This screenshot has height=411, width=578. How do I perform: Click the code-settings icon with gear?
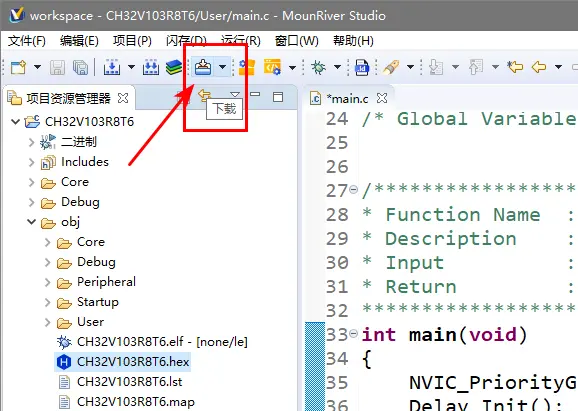[x=272, y=67]
